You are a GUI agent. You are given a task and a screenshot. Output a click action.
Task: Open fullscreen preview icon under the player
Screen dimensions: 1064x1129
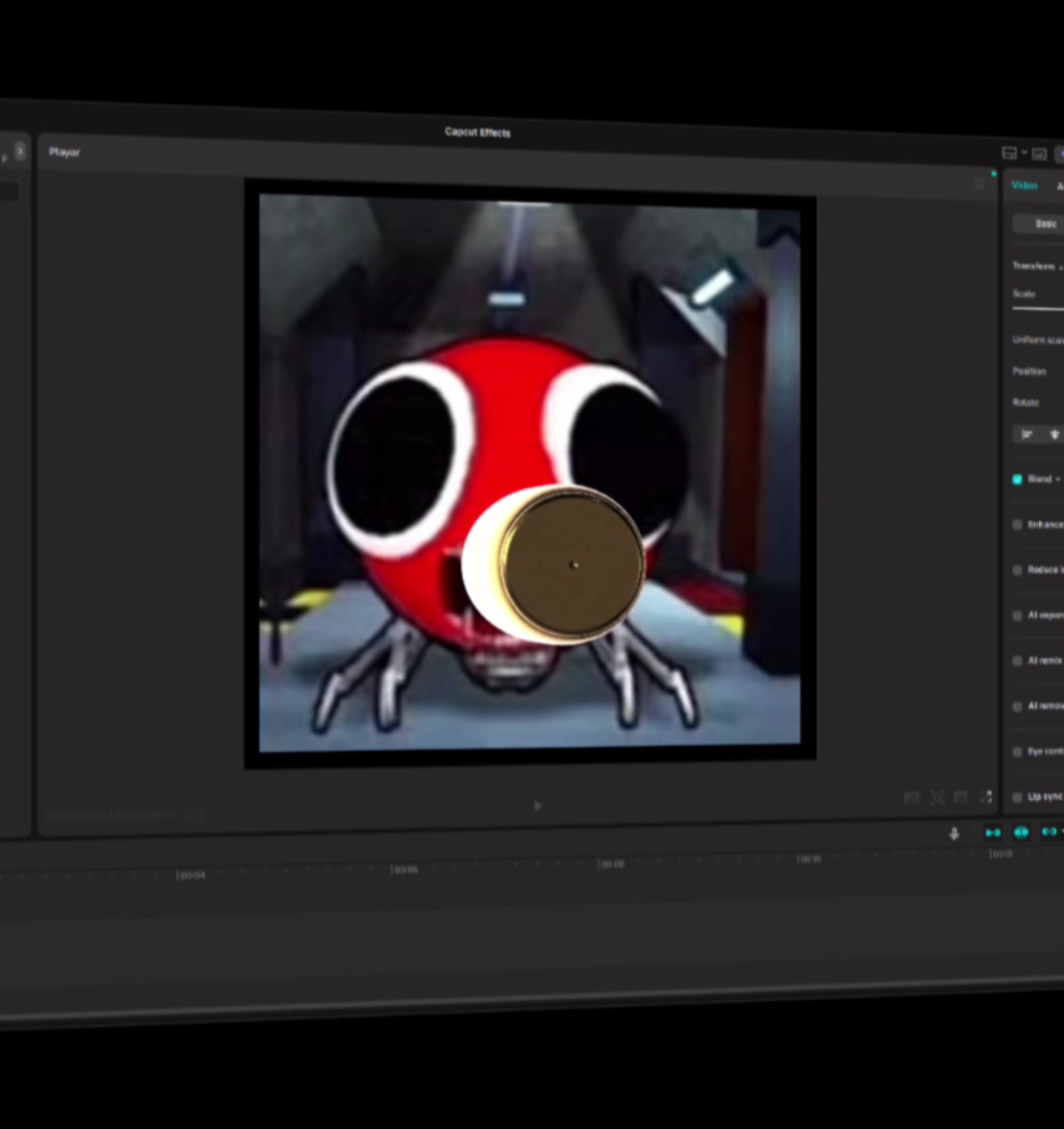click(986, 796)
